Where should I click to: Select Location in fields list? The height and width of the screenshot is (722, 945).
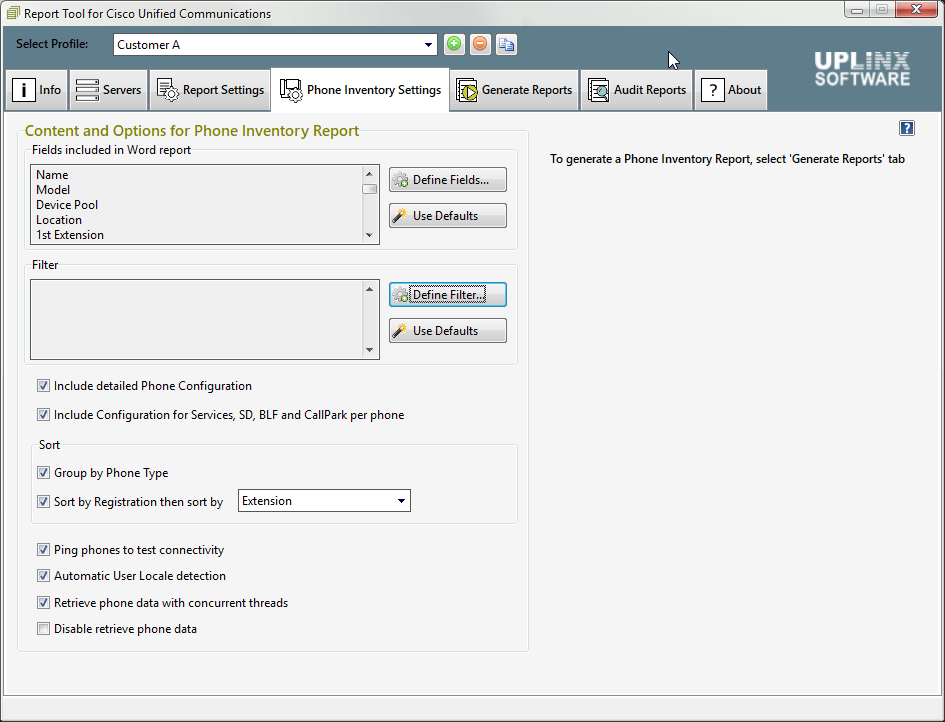point(59,220)
